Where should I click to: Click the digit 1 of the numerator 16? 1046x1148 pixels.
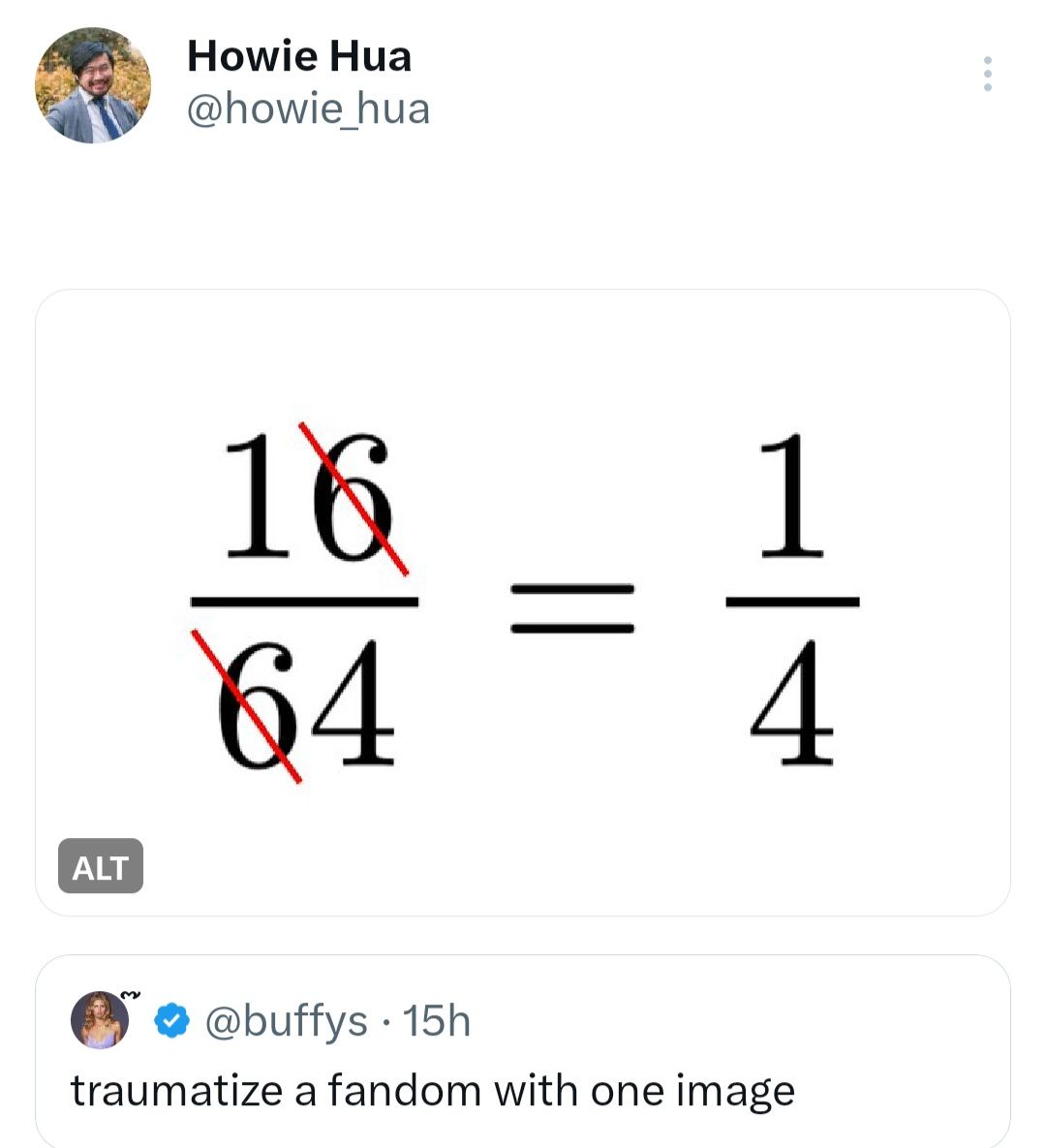pyautogui.click(x=261, y=496)
